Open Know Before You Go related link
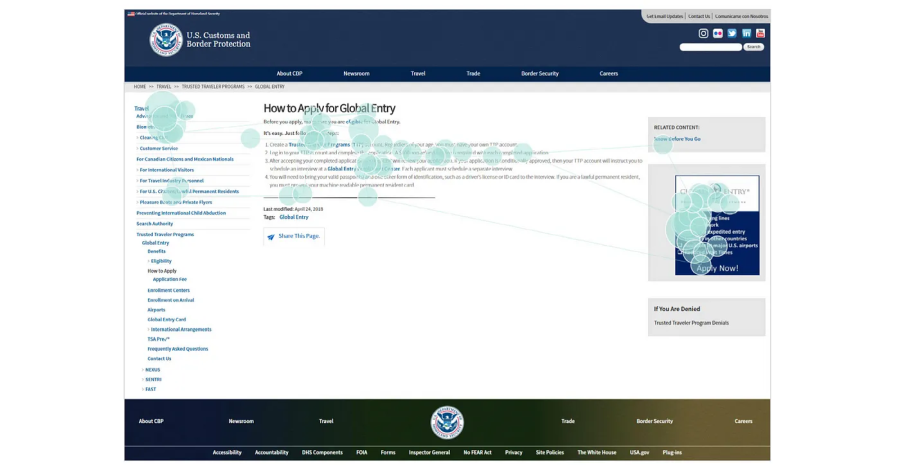 coord(677,139)
